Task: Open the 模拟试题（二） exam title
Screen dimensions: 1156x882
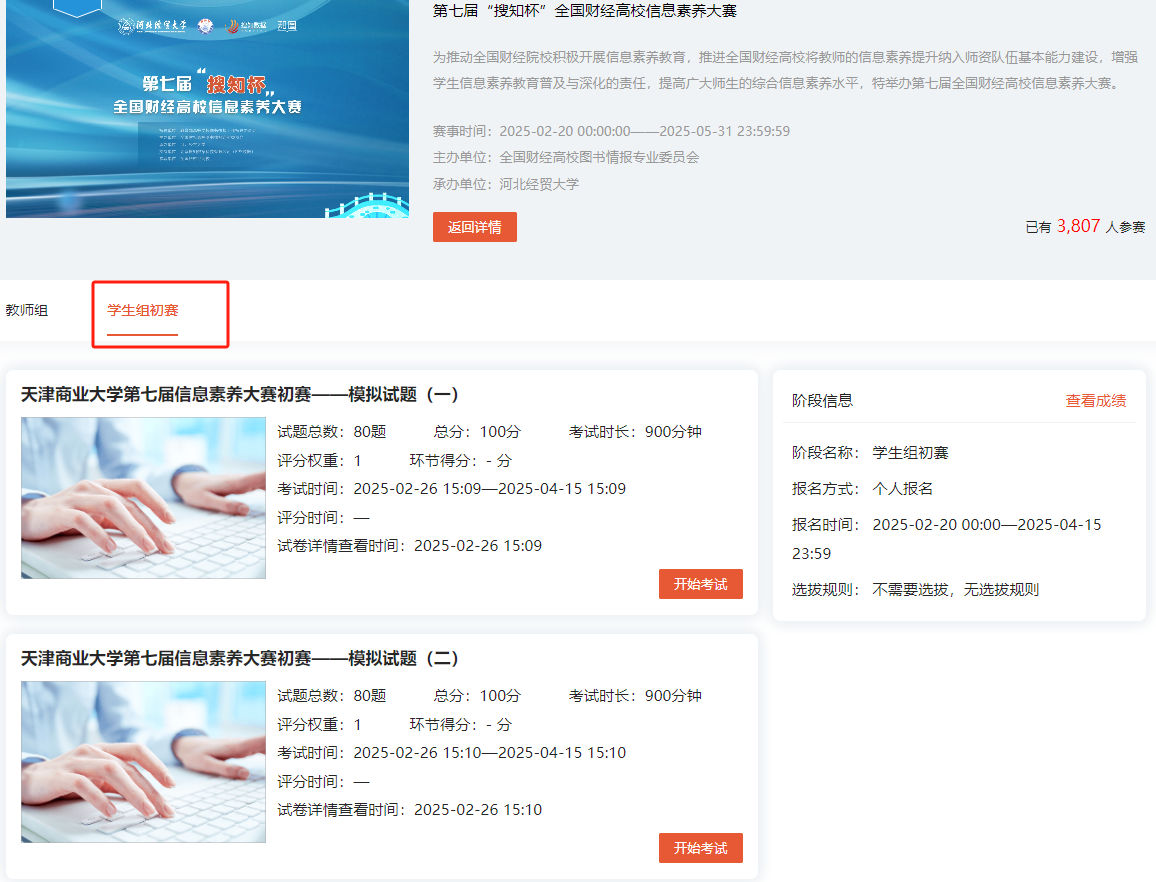Action: (x=240, y=659)
